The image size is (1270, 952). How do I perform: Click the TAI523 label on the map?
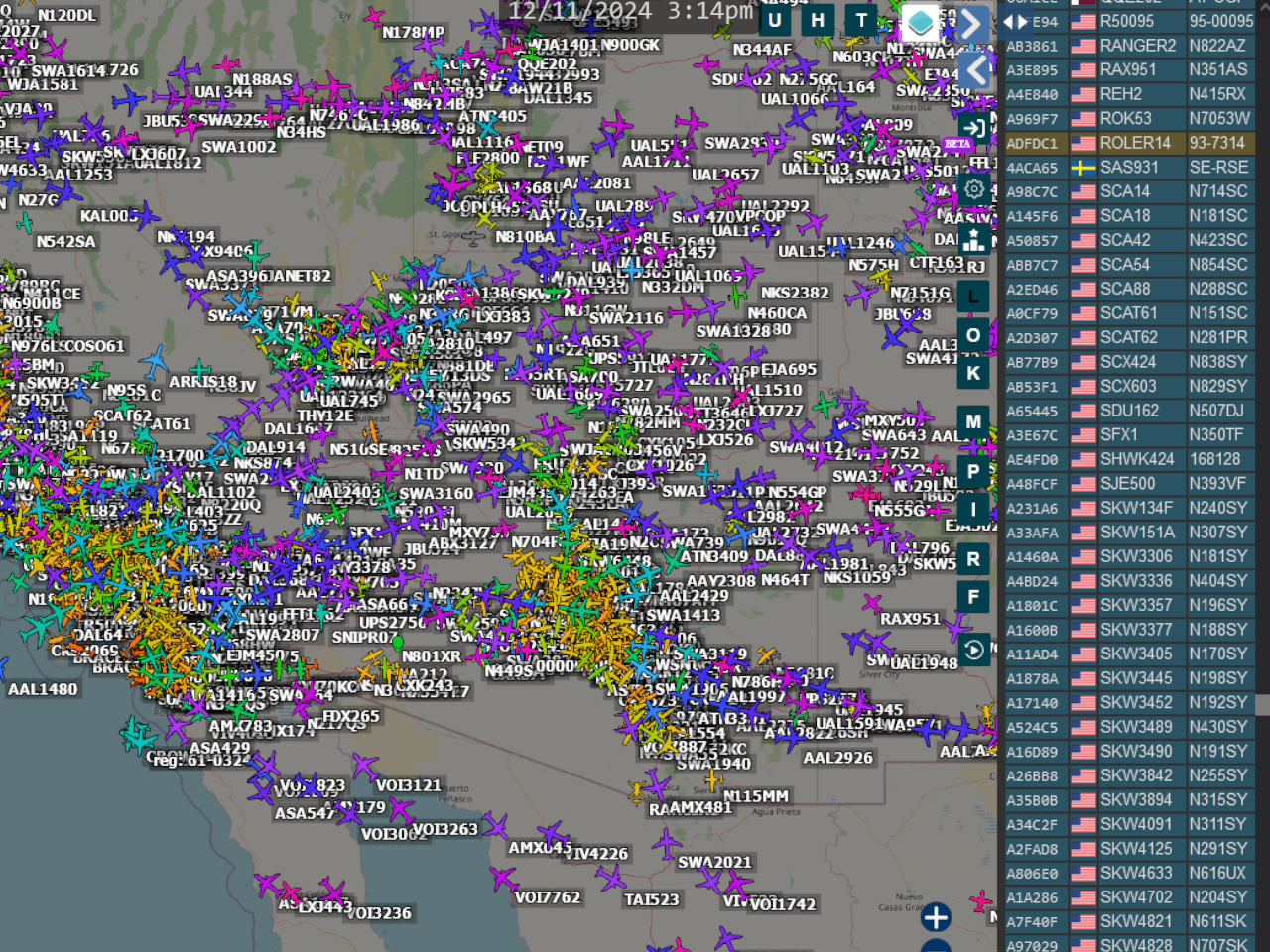point(652,899)
